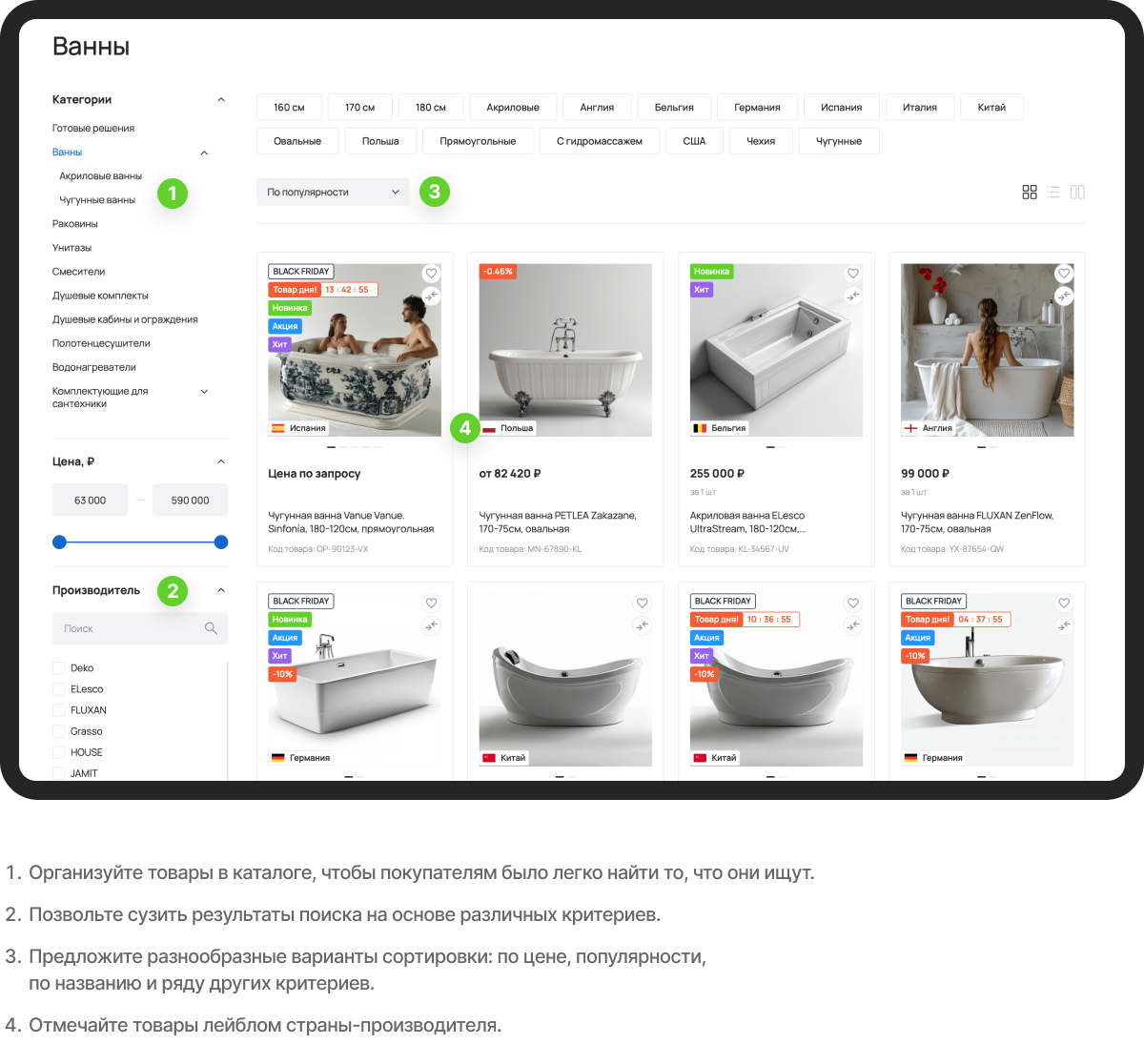Switch to list view layout icon
This screenshot has width=1144, height=1064.
[1053, 193]
